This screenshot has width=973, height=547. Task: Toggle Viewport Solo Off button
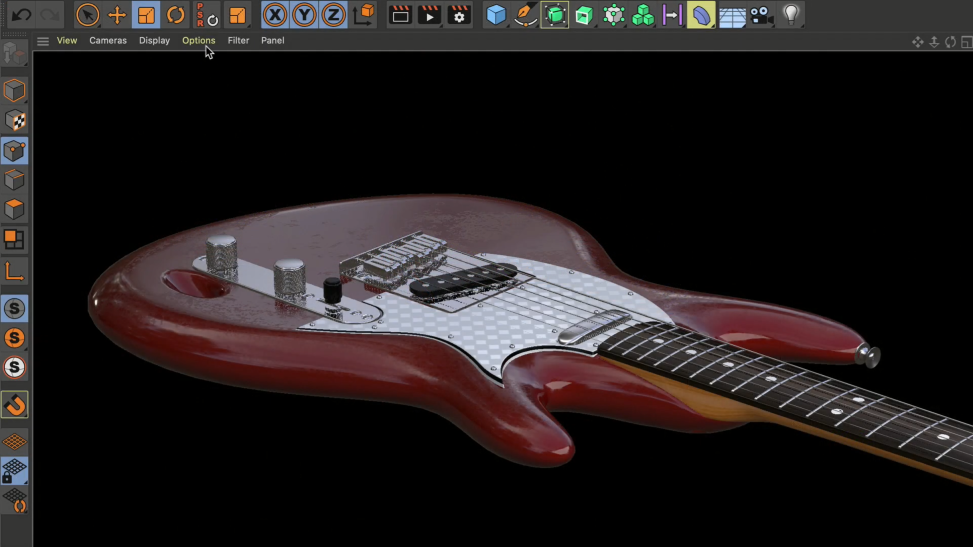14,309
